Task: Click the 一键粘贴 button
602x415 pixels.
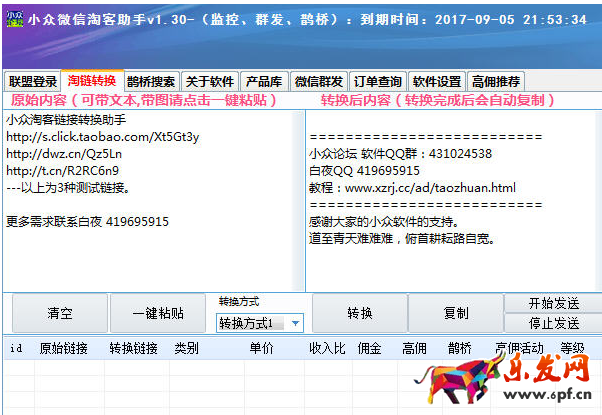Action: [x=158, y=314]
